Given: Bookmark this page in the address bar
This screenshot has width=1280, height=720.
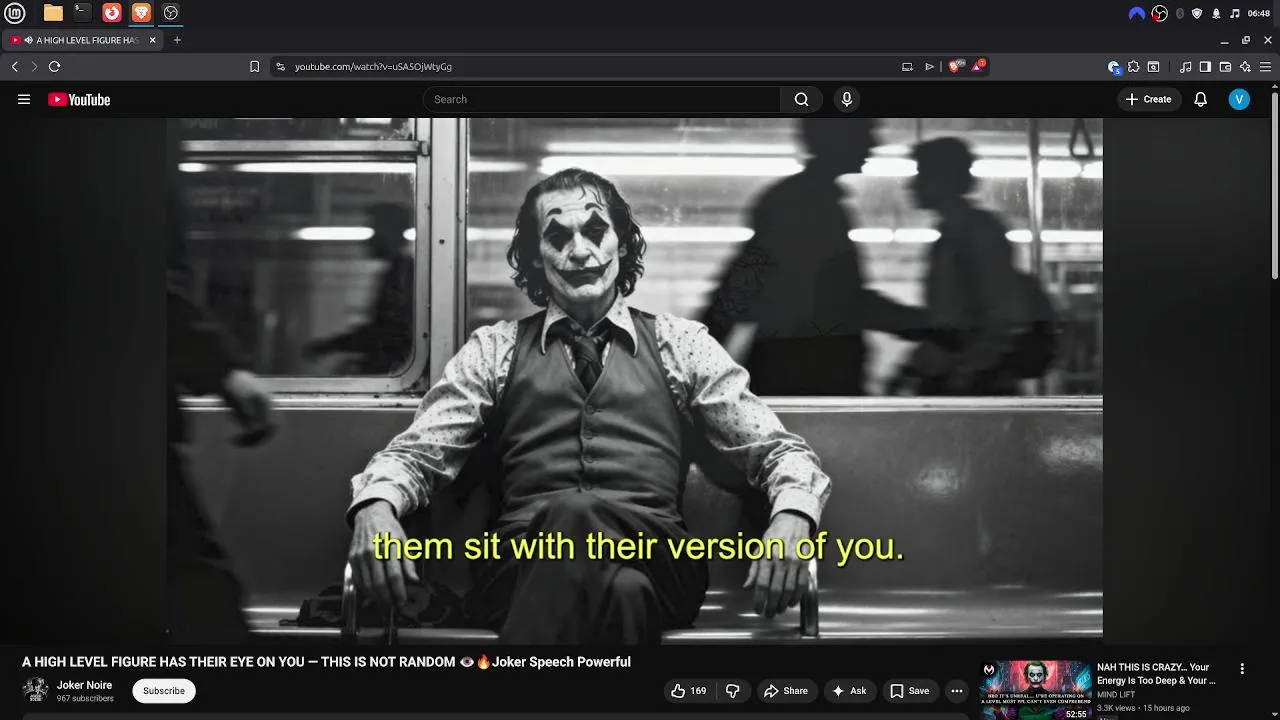Looking at the screenshot, I should point(254,67).
